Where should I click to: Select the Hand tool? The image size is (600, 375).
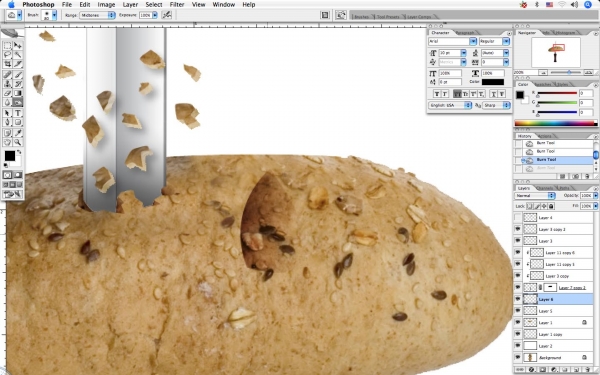[7, 142]
